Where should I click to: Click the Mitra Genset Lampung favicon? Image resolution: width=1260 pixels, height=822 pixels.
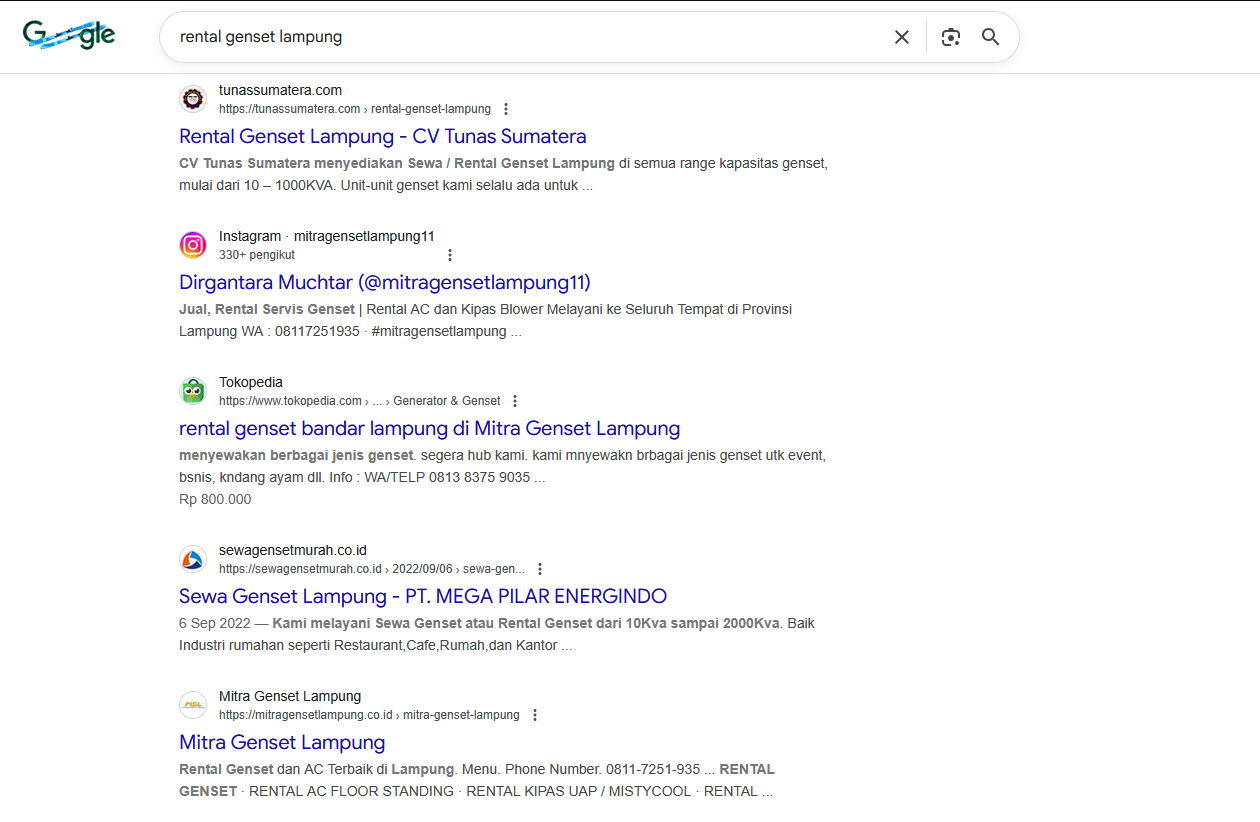click(193, 705)
